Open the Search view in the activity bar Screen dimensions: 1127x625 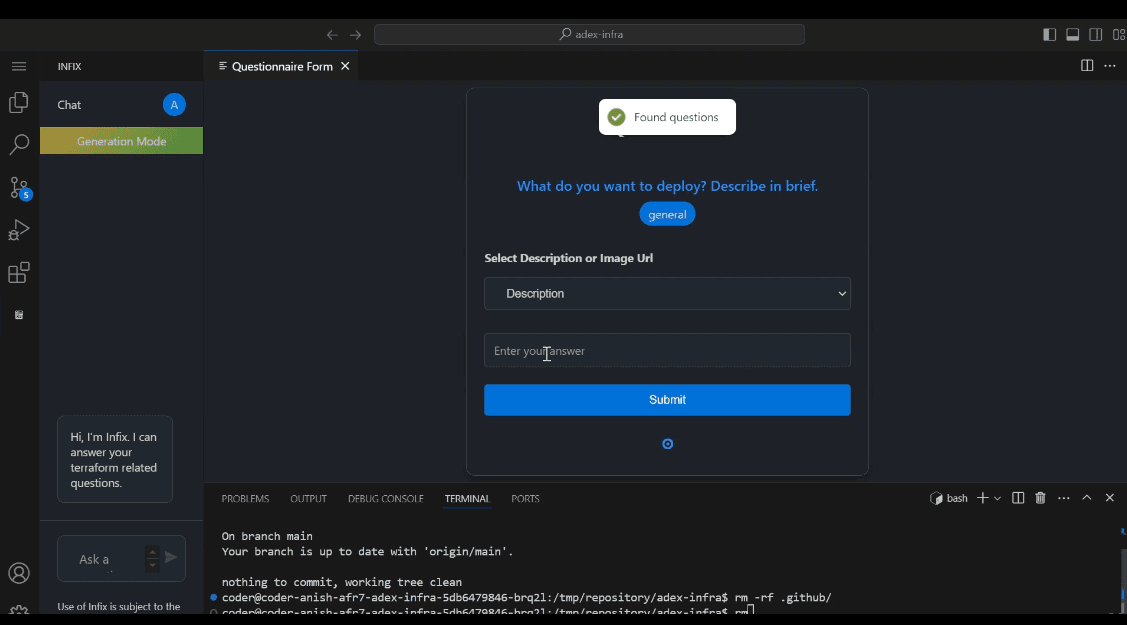tap(19, 145)
